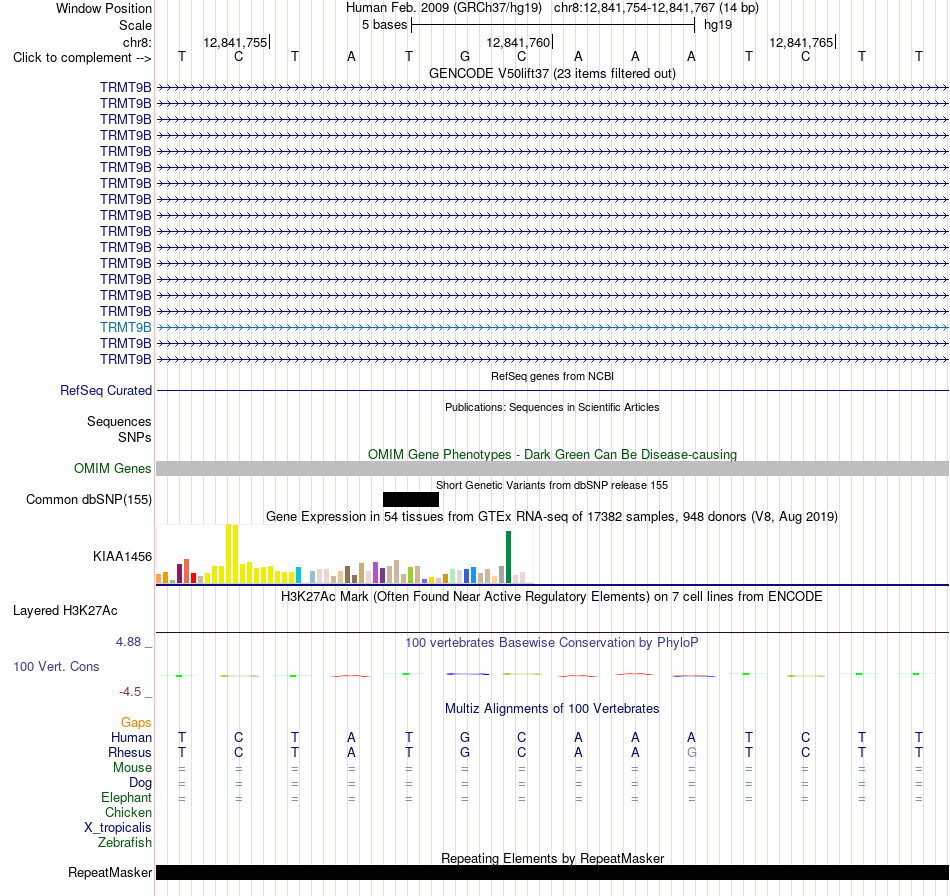Click the gray G base in the Rhesus row

[x=691, y=752]
